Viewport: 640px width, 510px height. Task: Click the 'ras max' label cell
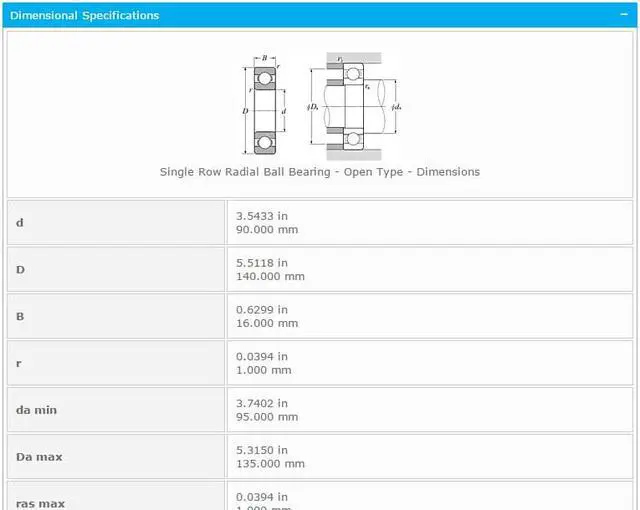point(116,496)
